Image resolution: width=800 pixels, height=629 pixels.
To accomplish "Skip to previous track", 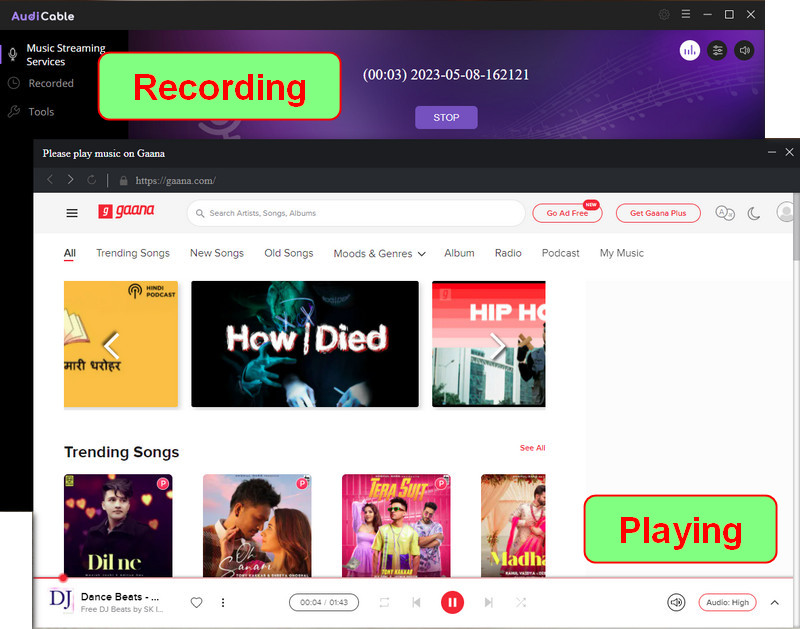I will [416, 602].
